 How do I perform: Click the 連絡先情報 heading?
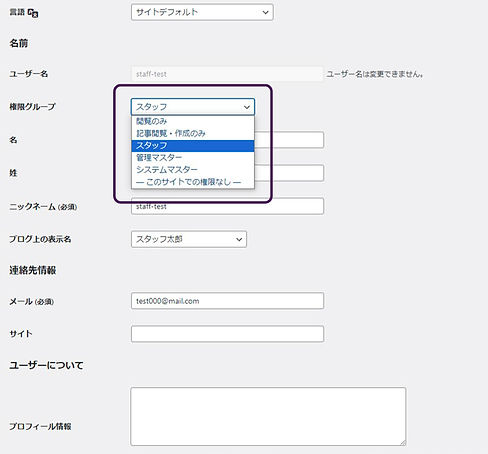point(33,270)
